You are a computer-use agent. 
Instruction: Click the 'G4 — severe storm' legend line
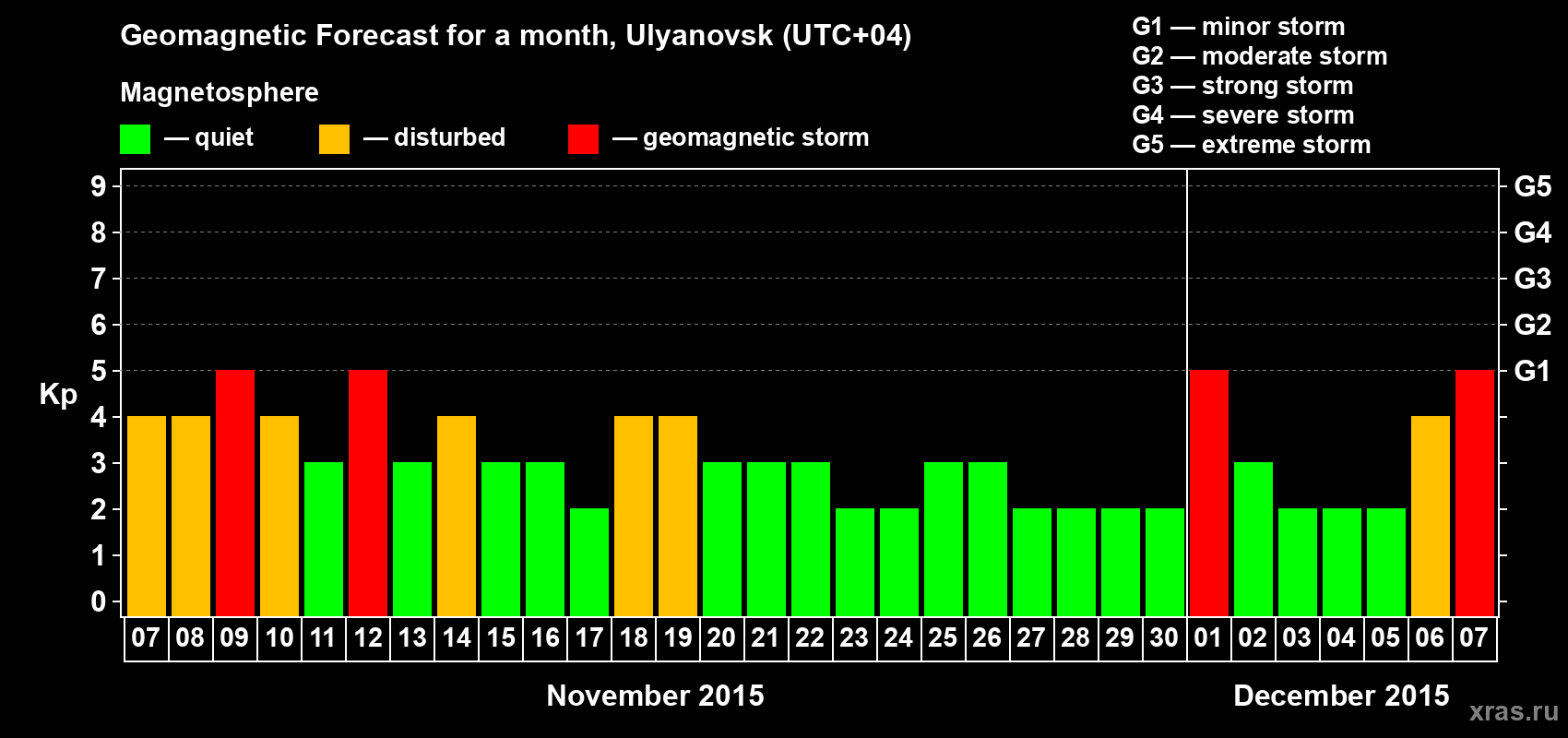click(1243, 115)
